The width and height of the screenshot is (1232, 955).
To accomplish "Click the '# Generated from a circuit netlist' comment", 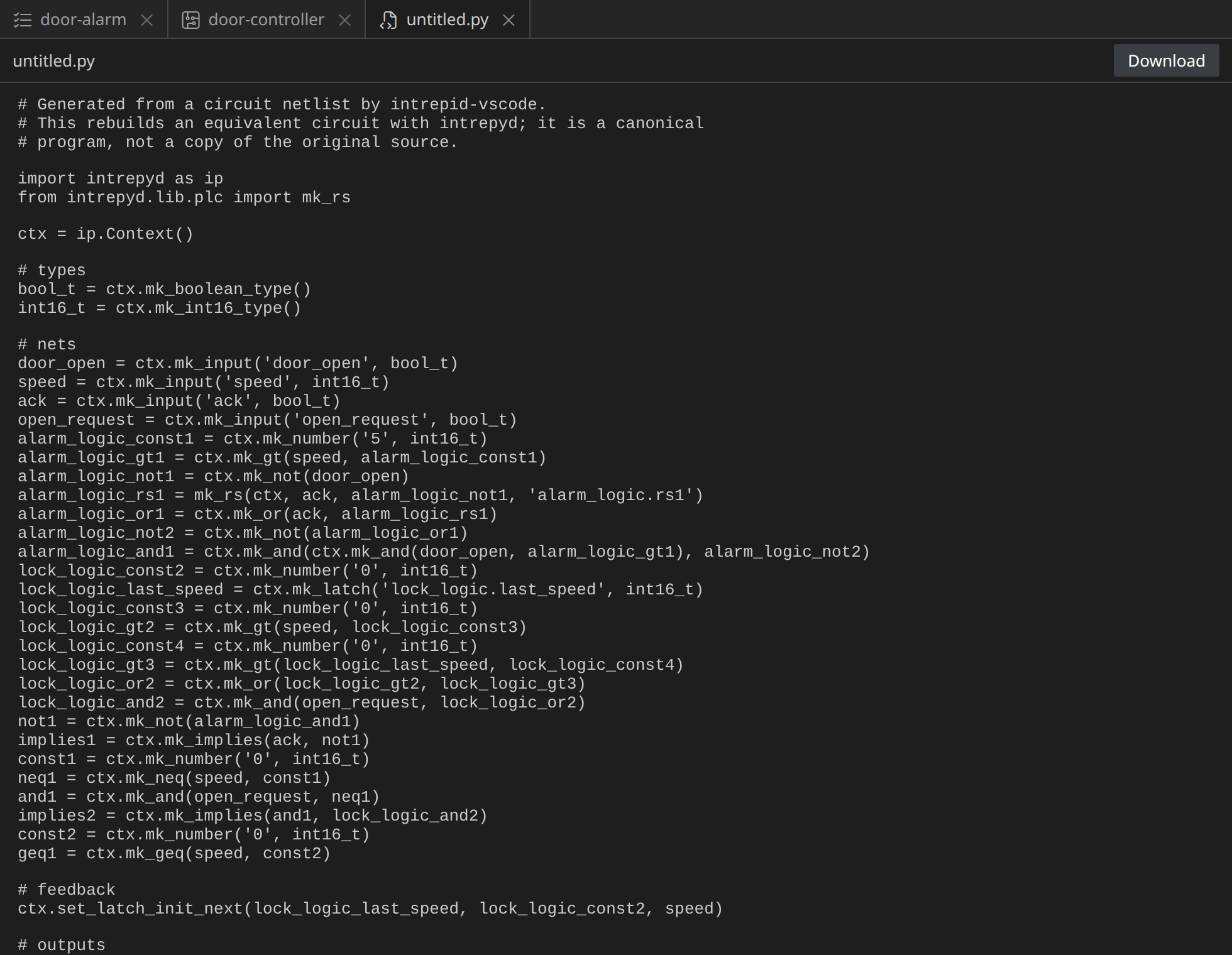I will click(x=282, y=104).
